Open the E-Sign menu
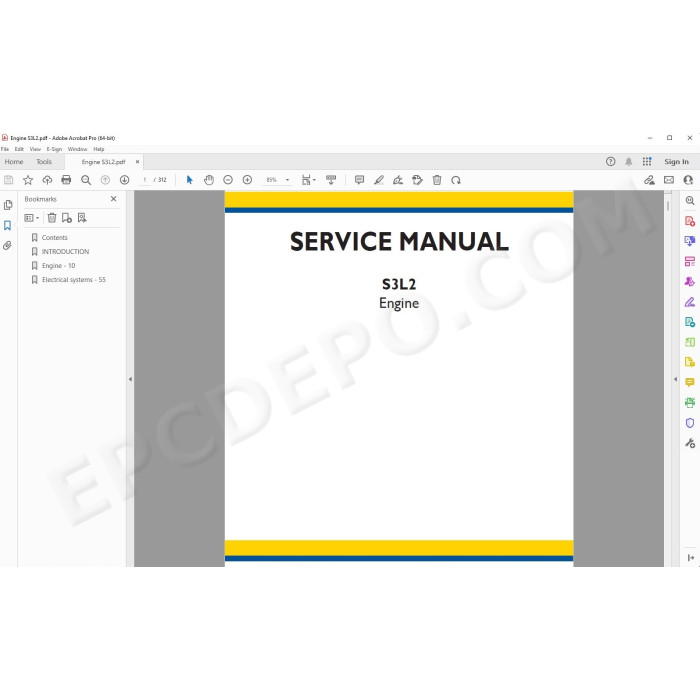700x700 pixels. pos(54,149)
